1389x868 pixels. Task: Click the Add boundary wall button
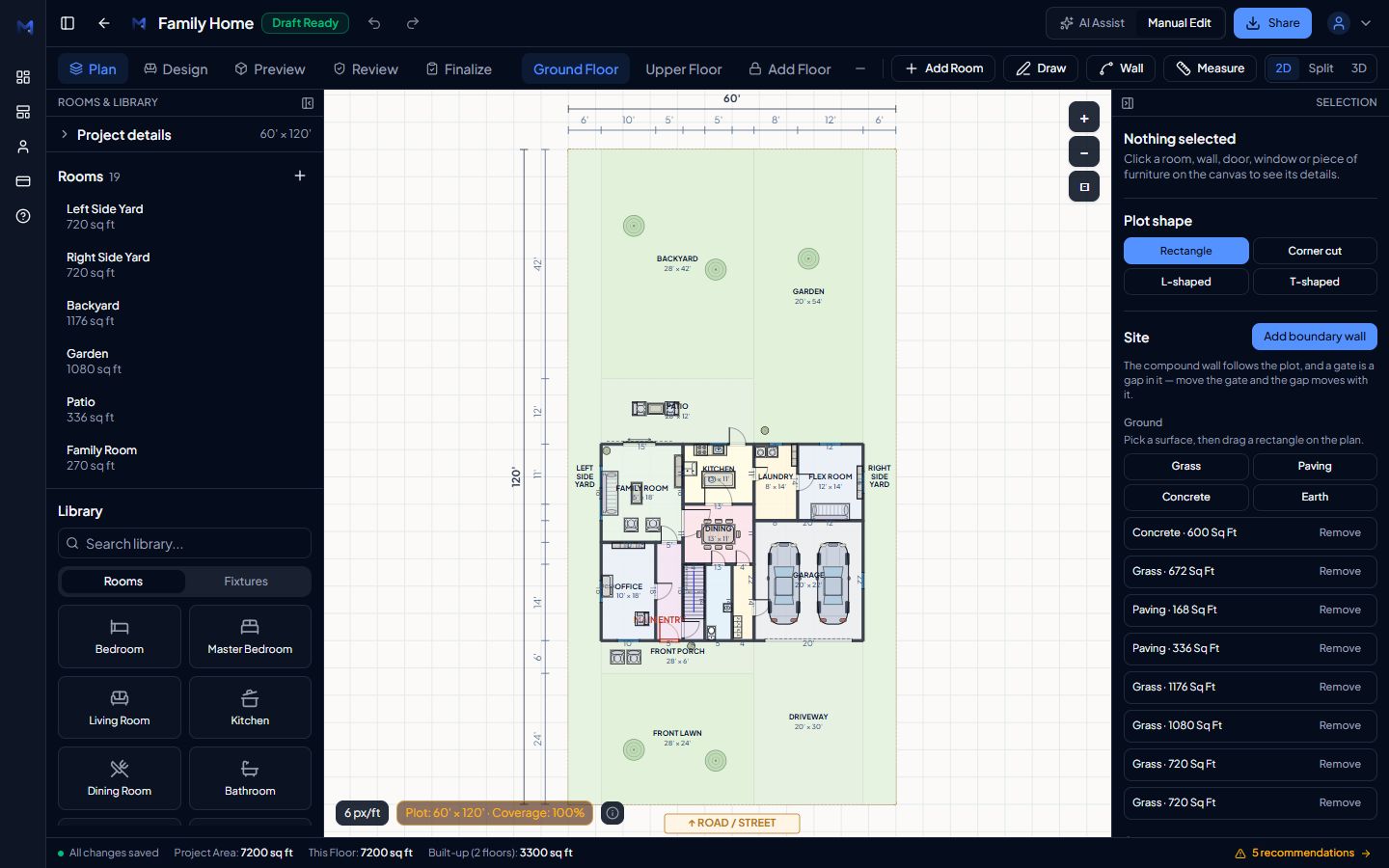(1315, 337)
